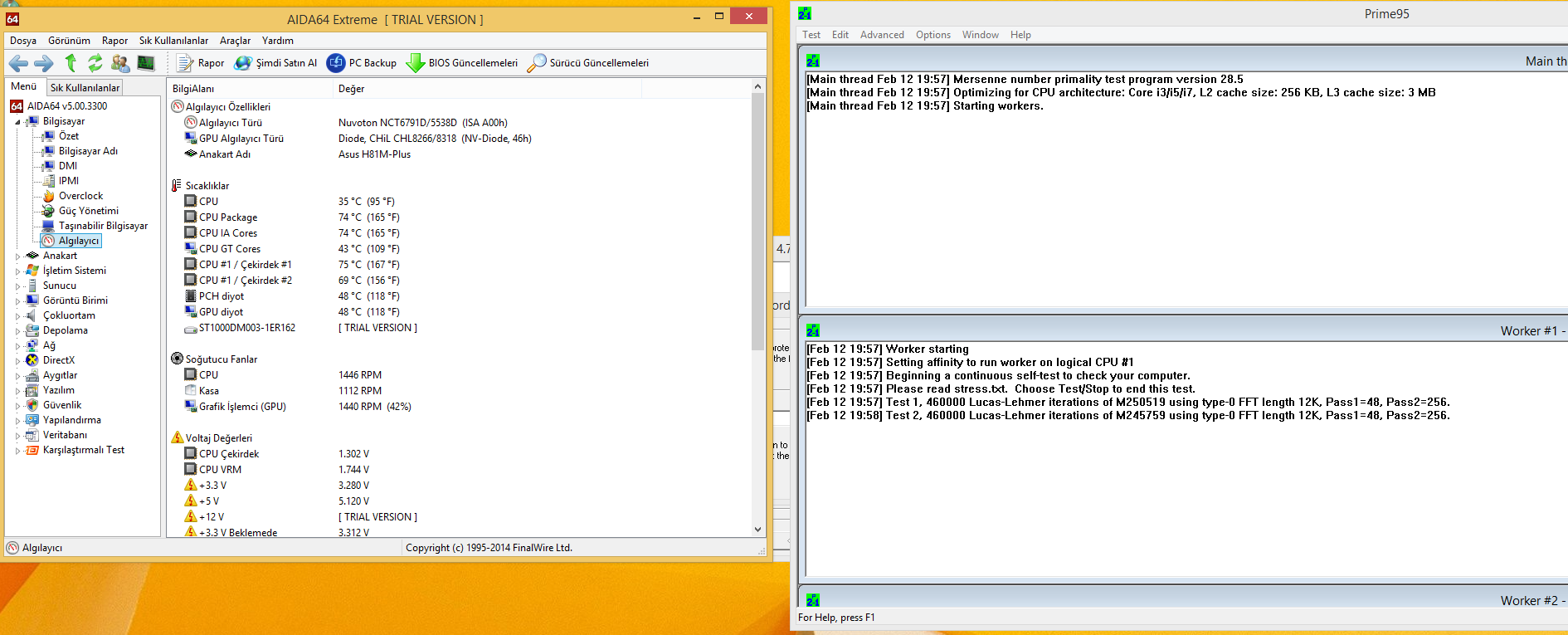Select the CPU #1 / Çekirdek #1 row
Screen dimensions: 1568x635
coord(459,265)
